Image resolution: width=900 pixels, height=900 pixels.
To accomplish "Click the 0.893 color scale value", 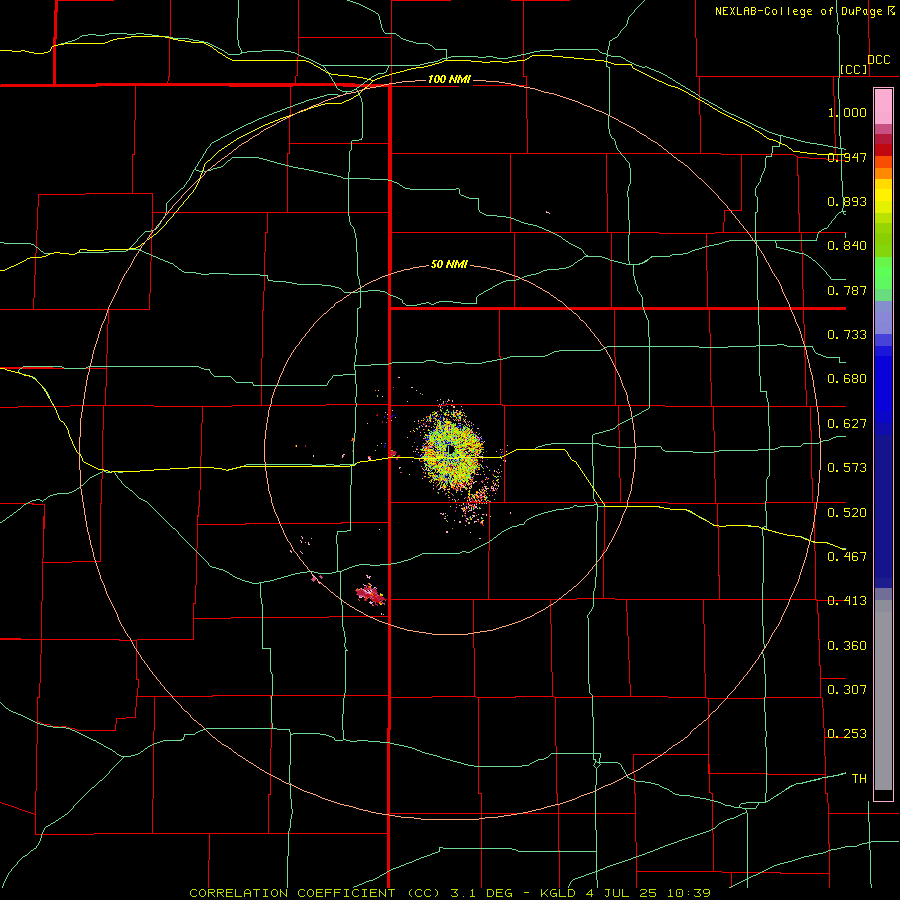I will pyautogui.click(x=847, y=201).
